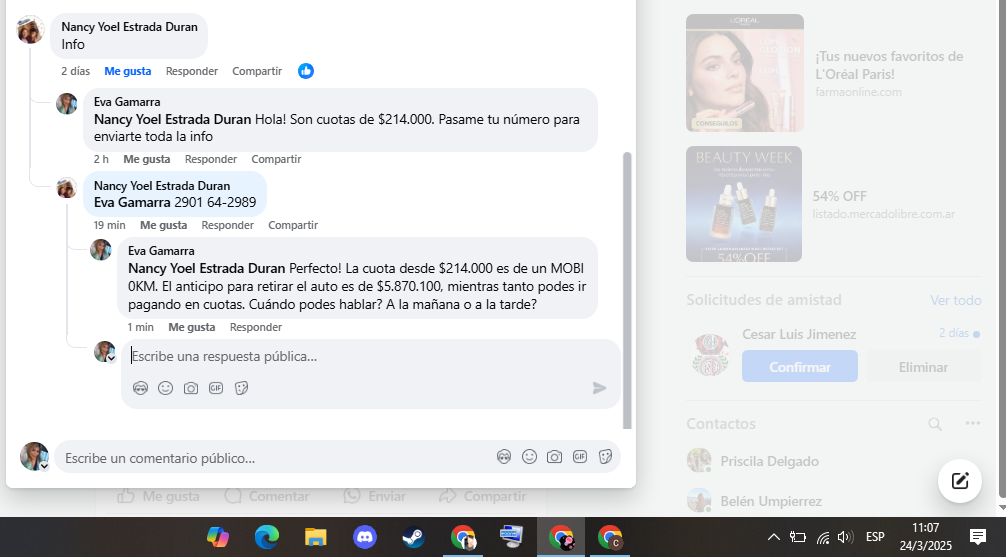Open emoji picker in the reply box
The height and width of the screenshot is (557, 1006).
coord(165,388)
